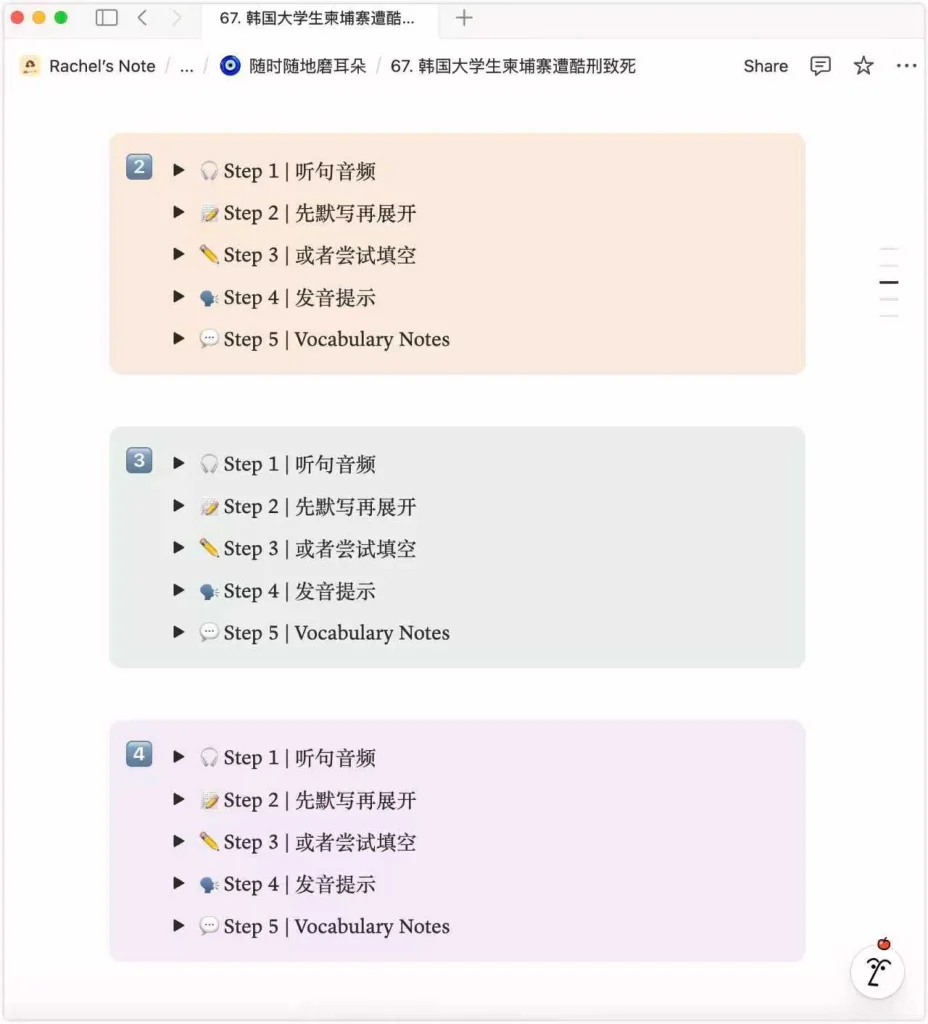The image size is (928, 1024).
Task: Open the breadcrumb ellipsis to reveal hidden pages
Action: pyautogui.click(x=185, y=66)
